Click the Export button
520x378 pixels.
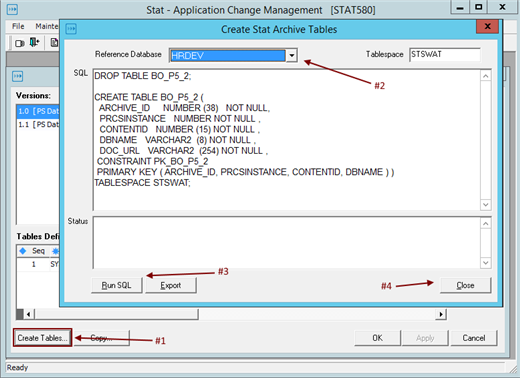point(171,285)
